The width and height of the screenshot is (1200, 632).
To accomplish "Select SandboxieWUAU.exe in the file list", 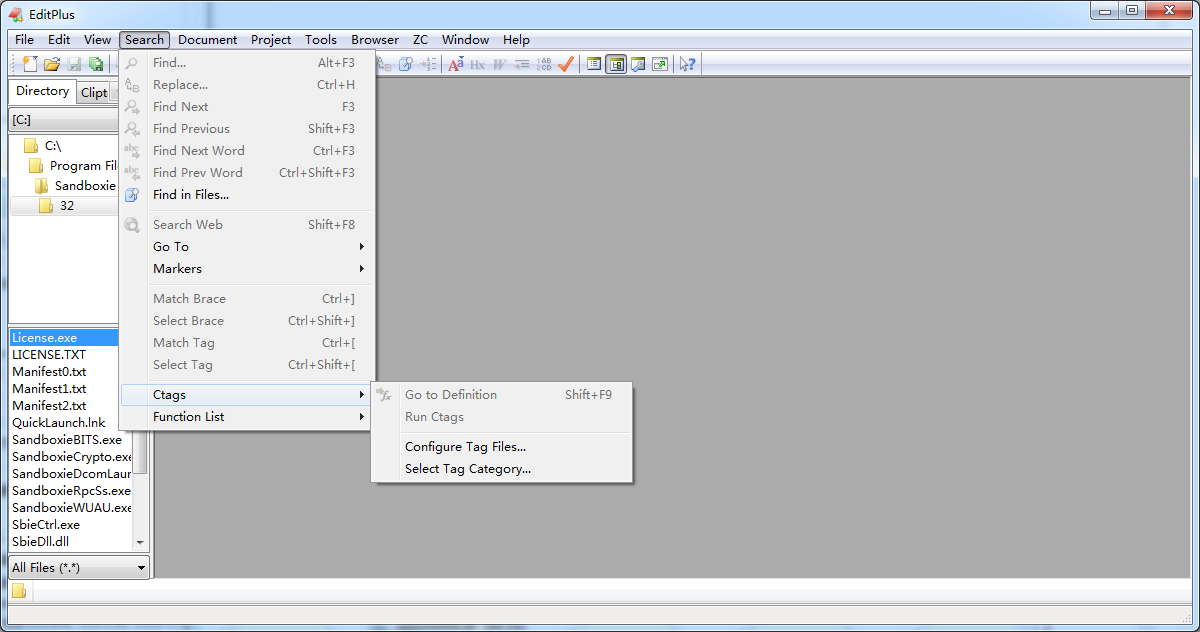I will 71,508.
